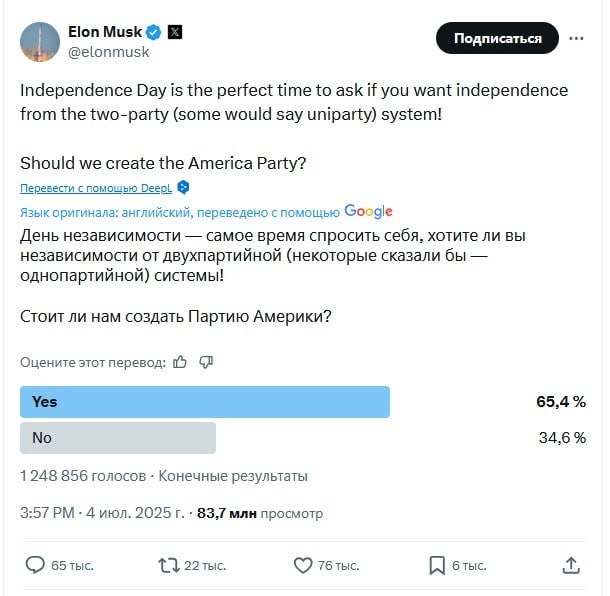Click the @elonmusk handle
Viewport: 610px width, 596px height.
click(107, 50)
